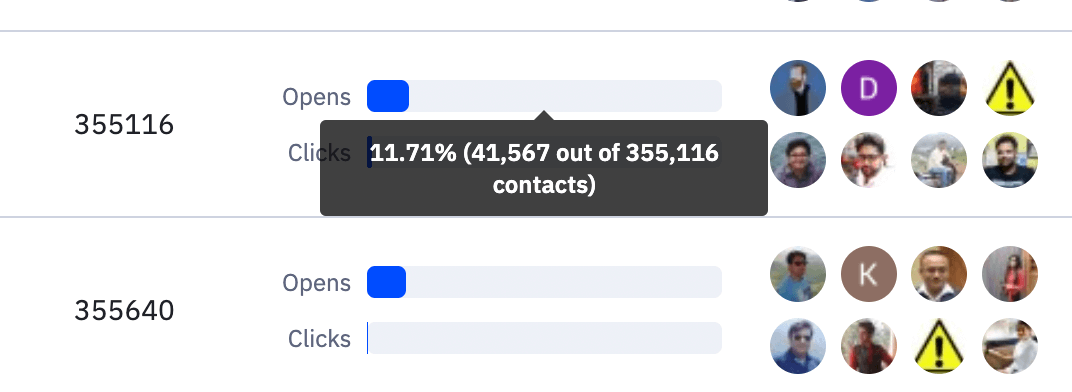Click the last avatar in the 355116 second row
This screenshot has width=1072, height=392.
pyautogui.click(x=1010, y=160)
